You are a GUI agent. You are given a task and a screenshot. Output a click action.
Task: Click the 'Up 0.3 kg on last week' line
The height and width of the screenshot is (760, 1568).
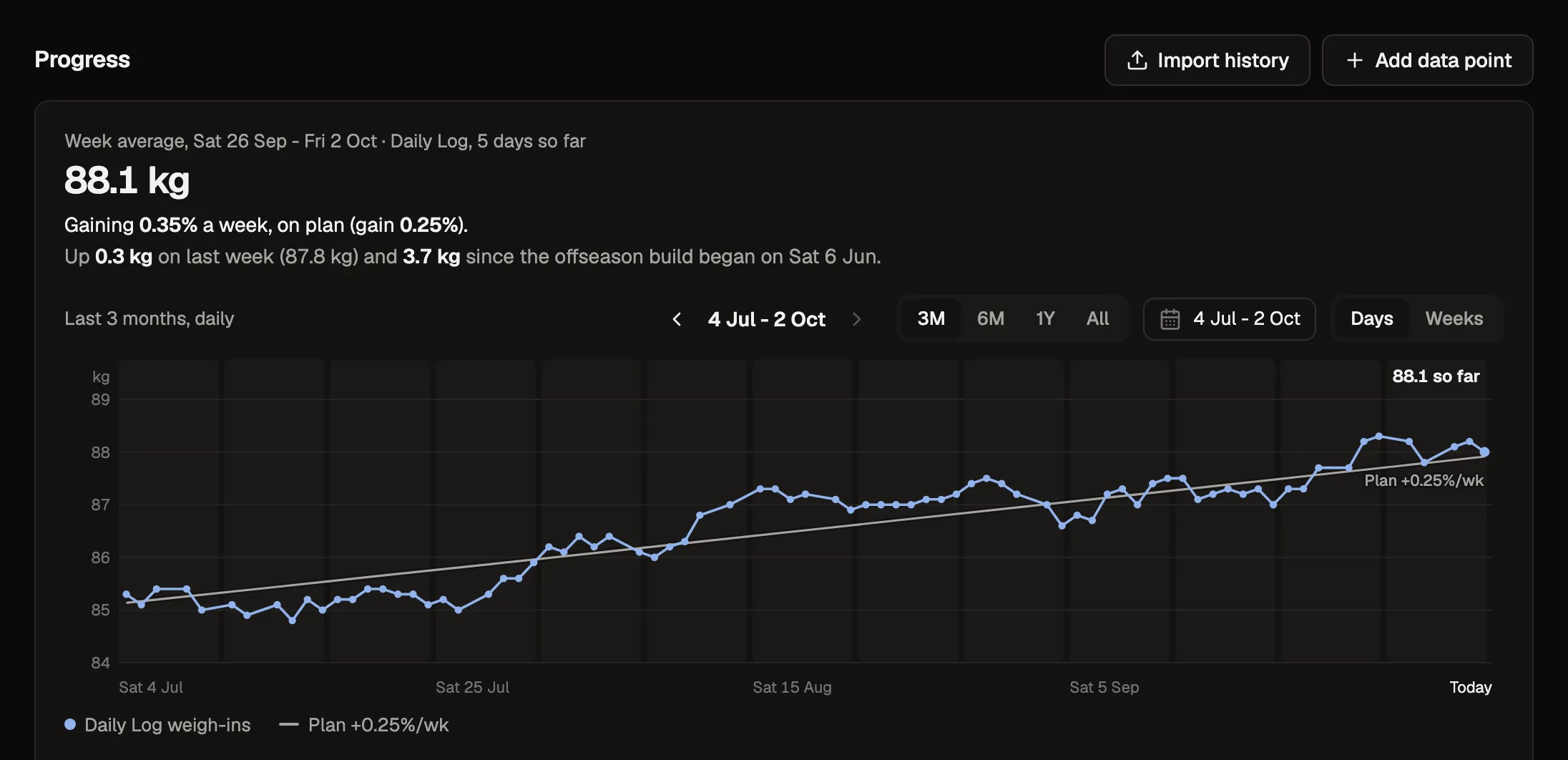click(x=473, y=256)
